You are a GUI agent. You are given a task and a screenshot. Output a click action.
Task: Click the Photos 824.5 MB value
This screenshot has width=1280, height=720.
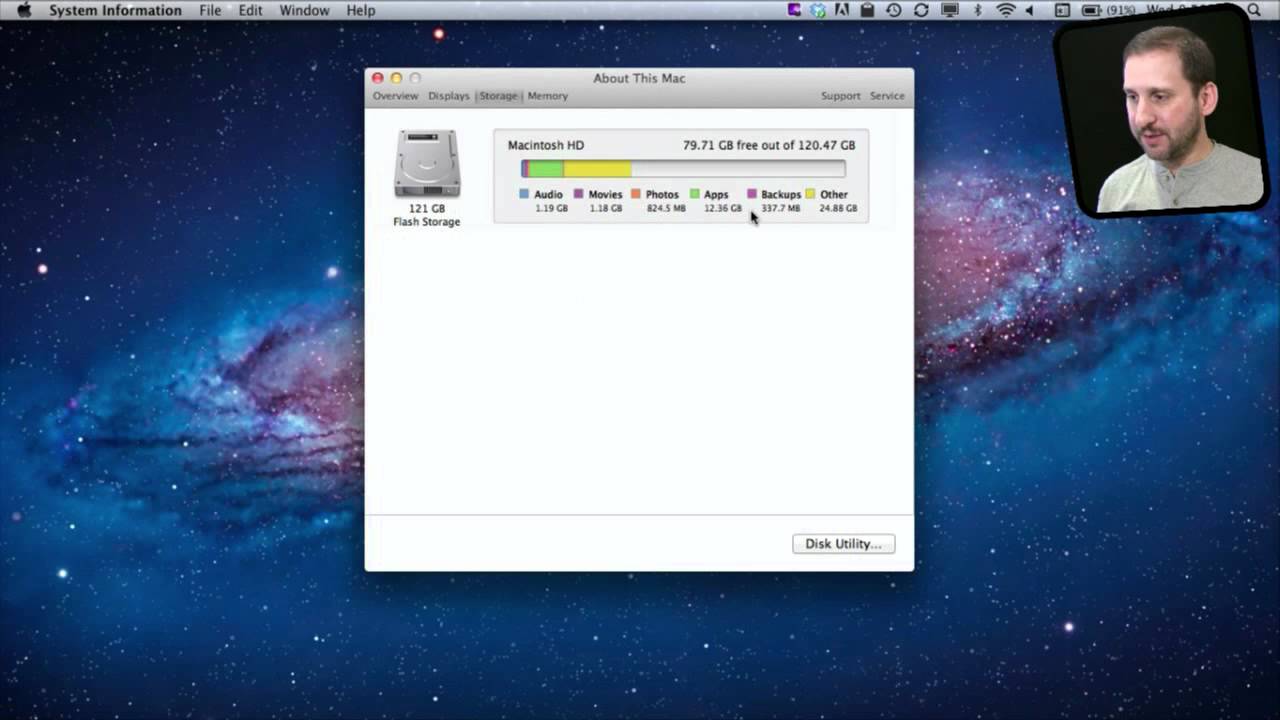click(666, 208)
